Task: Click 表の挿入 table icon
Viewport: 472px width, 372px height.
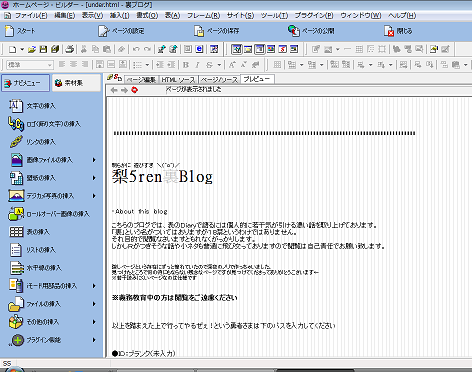Action: [16, 232]
